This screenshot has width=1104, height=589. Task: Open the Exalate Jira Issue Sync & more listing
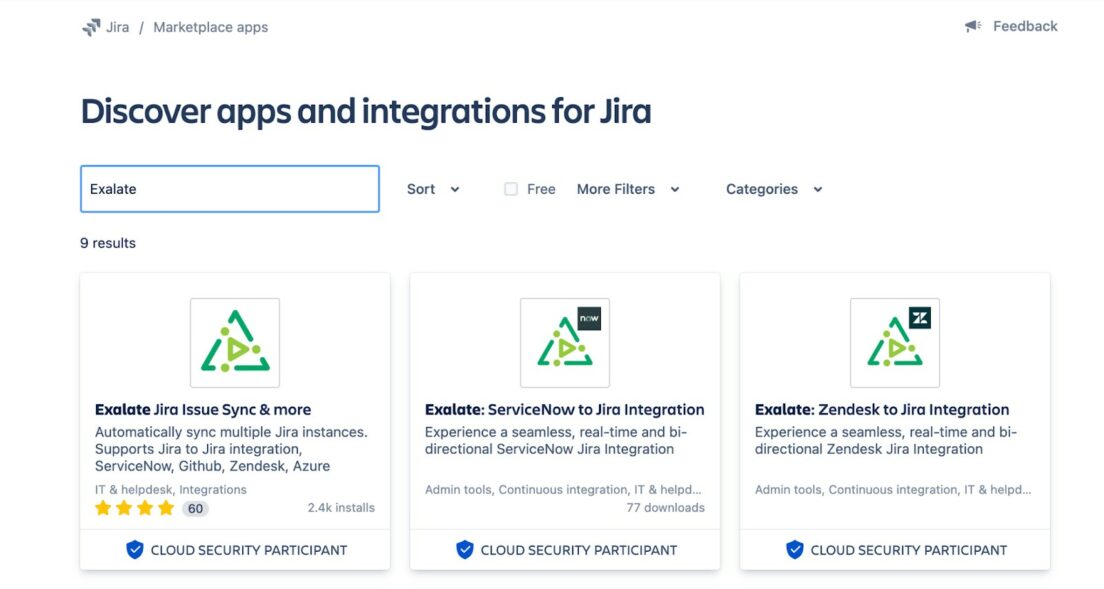pos(202,409)
